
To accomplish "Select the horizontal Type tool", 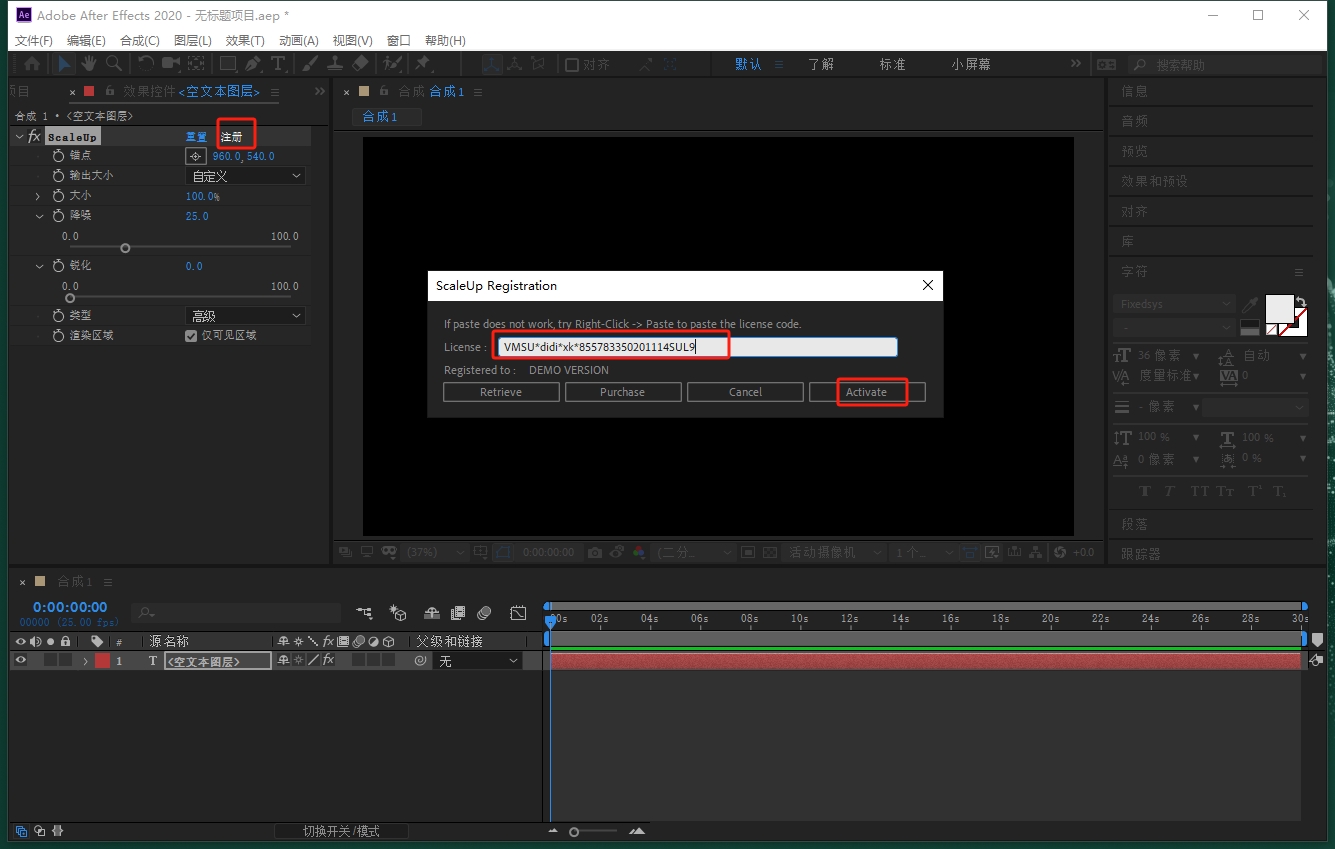I will click(278, 64).
